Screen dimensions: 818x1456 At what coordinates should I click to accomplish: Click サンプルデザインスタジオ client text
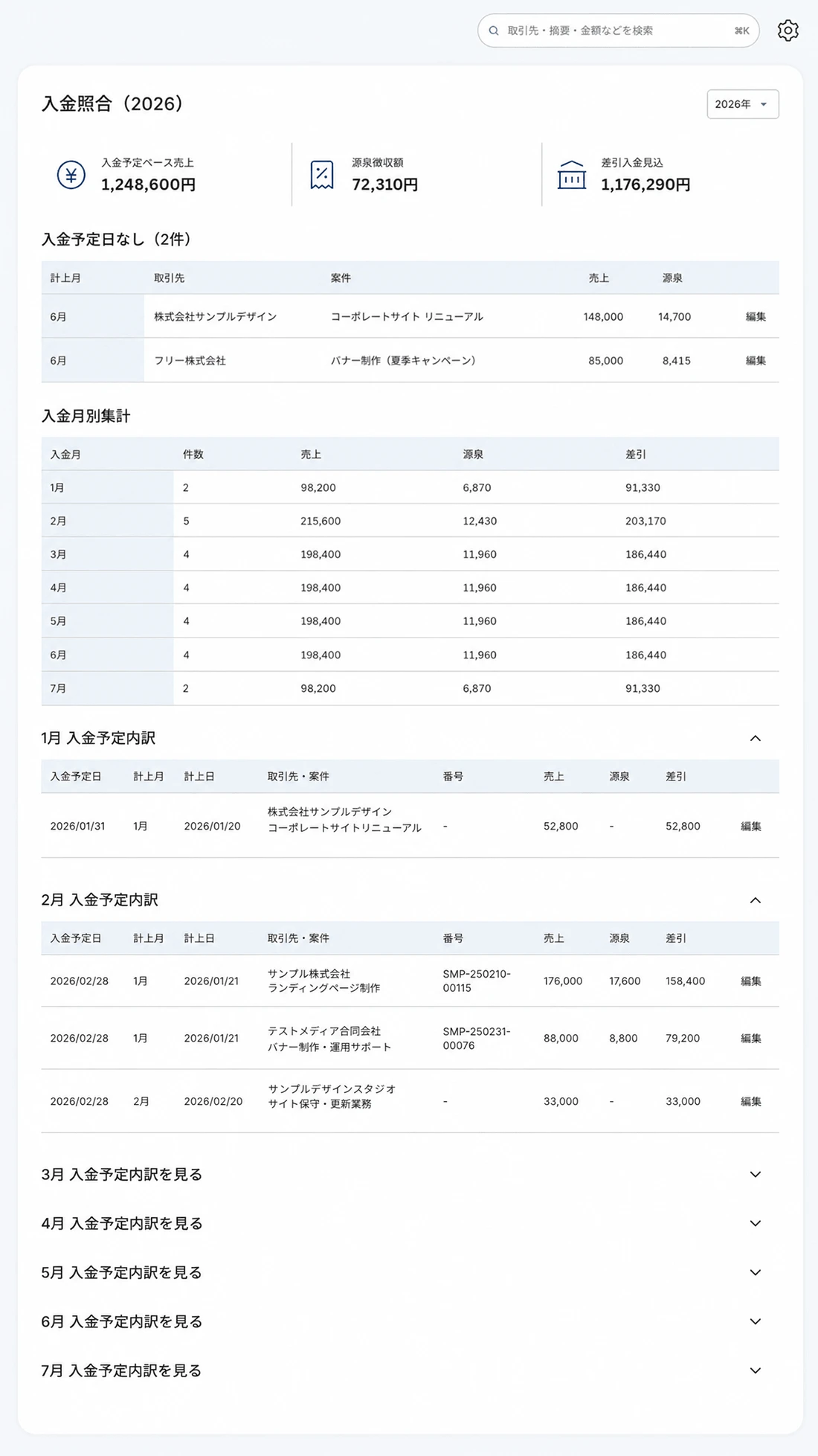(332, 1088)
